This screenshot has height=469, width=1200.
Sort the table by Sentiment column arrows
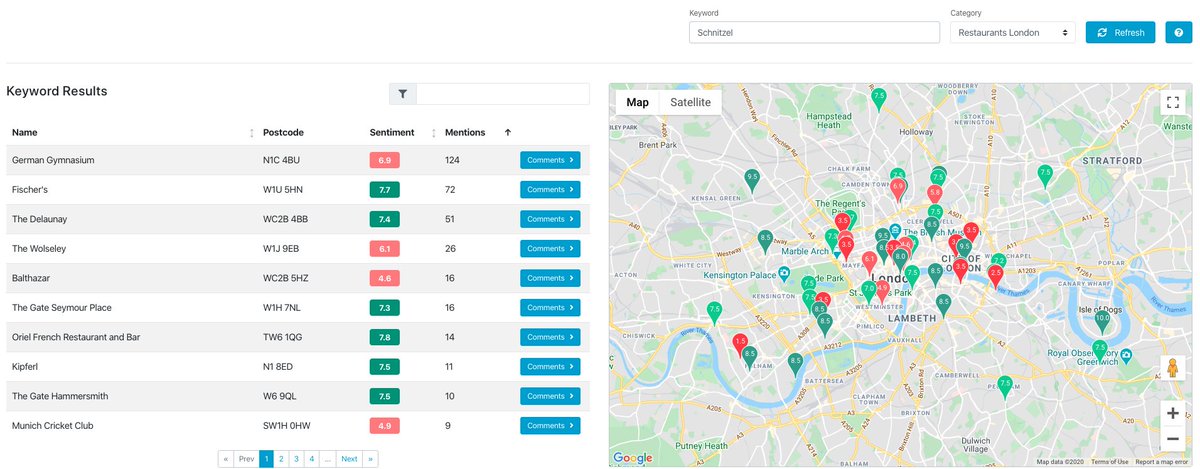(434, 132)
